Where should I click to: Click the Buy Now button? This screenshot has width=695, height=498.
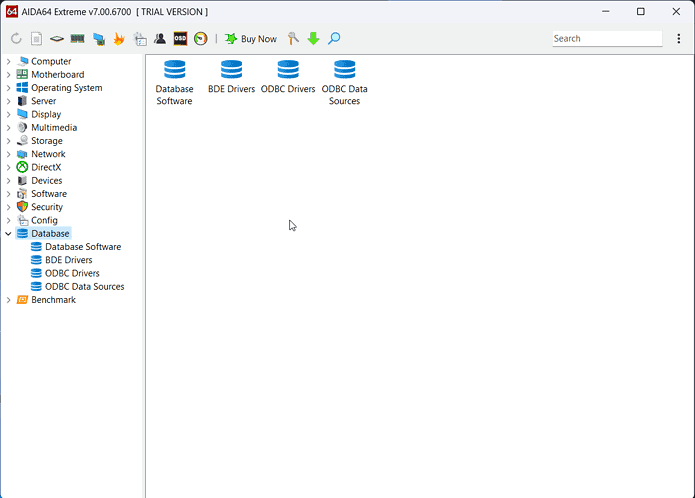(250, 39)
